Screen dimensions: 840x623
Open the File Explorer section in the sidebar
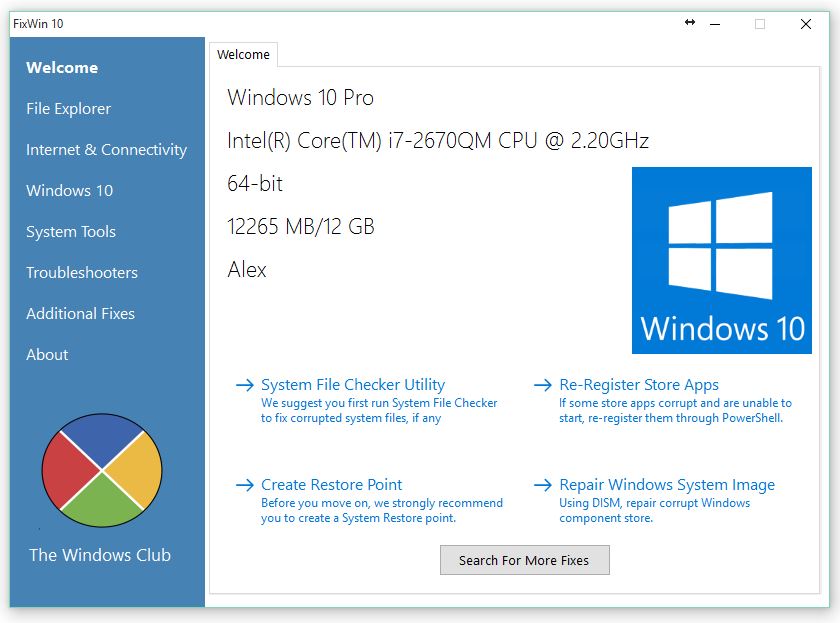pyautogui.click(x=69, y=109)
